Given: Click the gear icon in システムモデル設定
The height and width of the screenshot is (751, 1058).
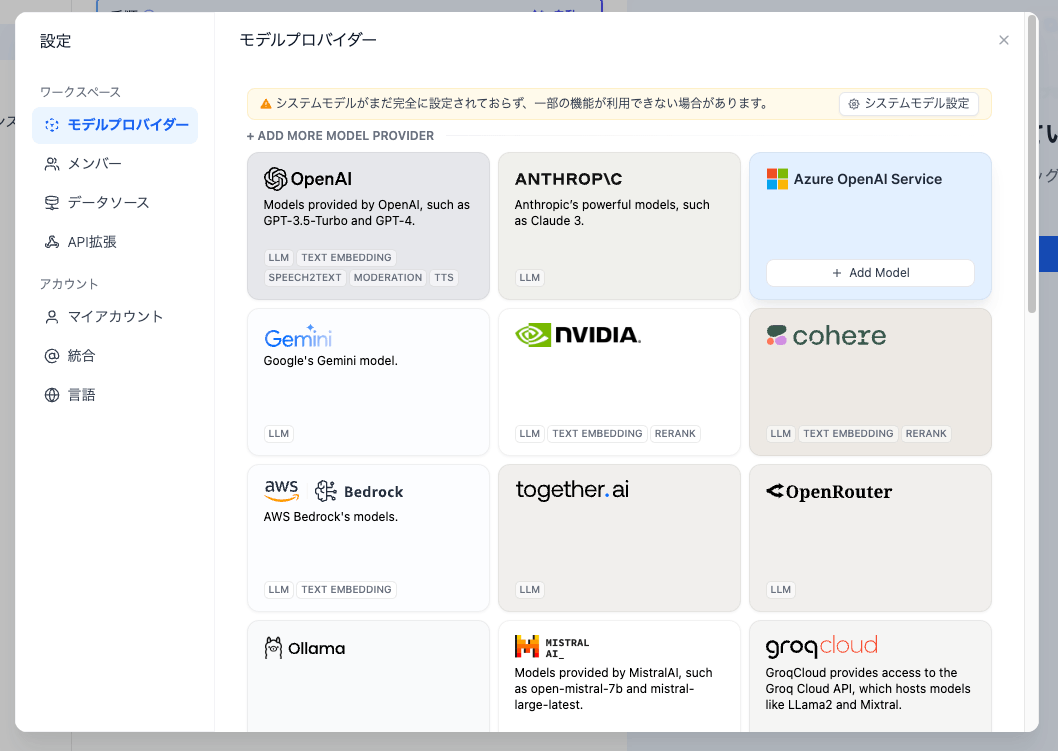Looking at the screenshot, I should 854,104.
